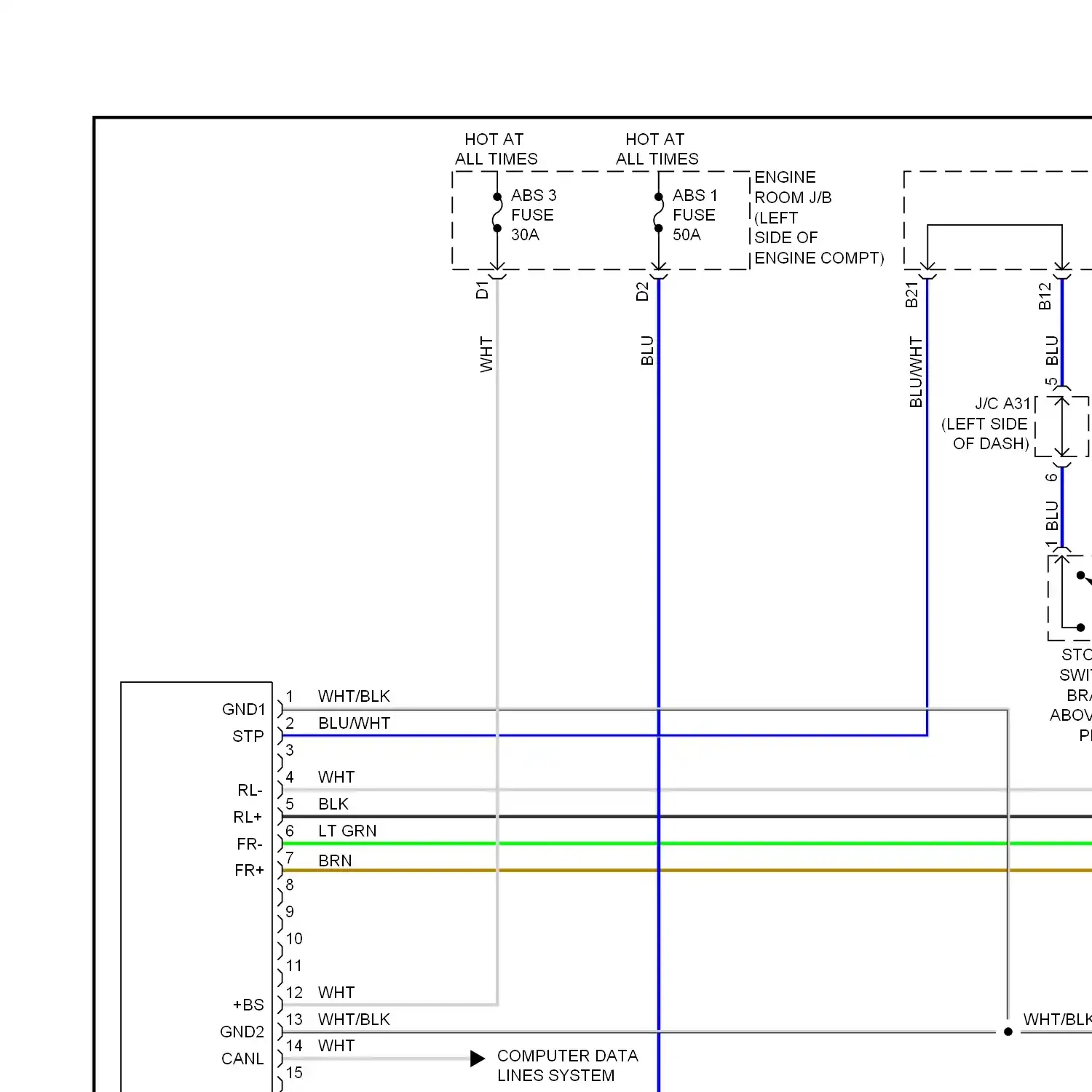Click the RL+ terminal label

point(248,817)
